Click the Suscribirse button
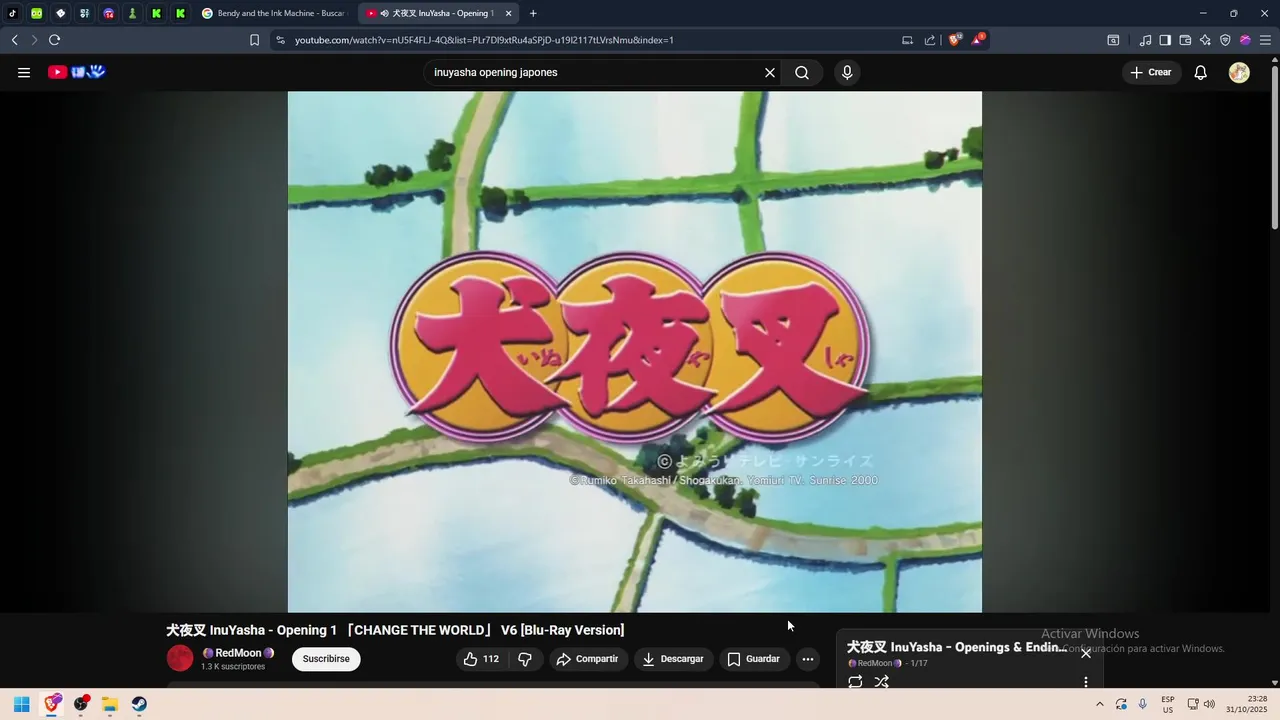Image resolution: width=1280 pixels, height=720 pixels. click(x=326, y=659)
